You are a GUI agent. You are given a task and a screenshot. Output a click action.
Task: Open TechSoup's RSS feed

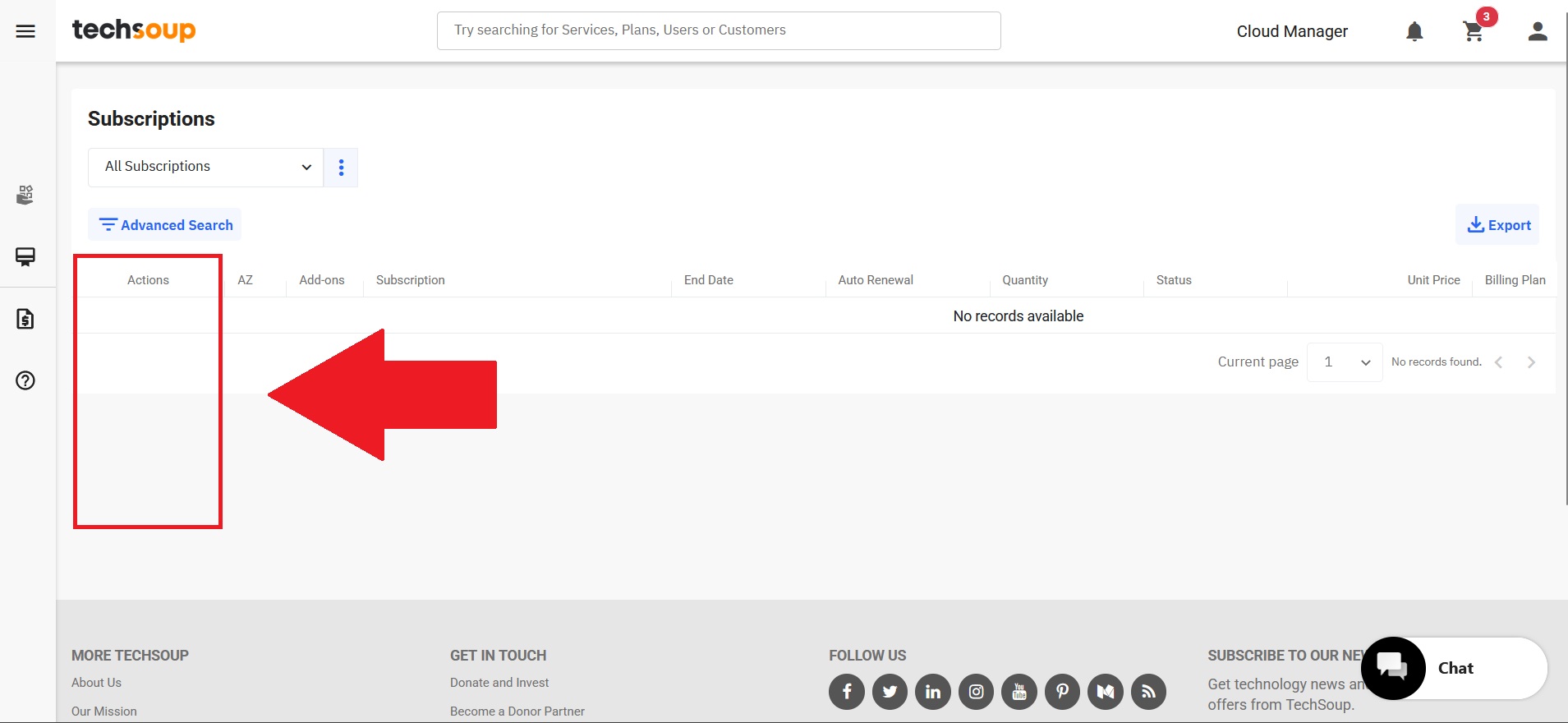point(1148,692)
